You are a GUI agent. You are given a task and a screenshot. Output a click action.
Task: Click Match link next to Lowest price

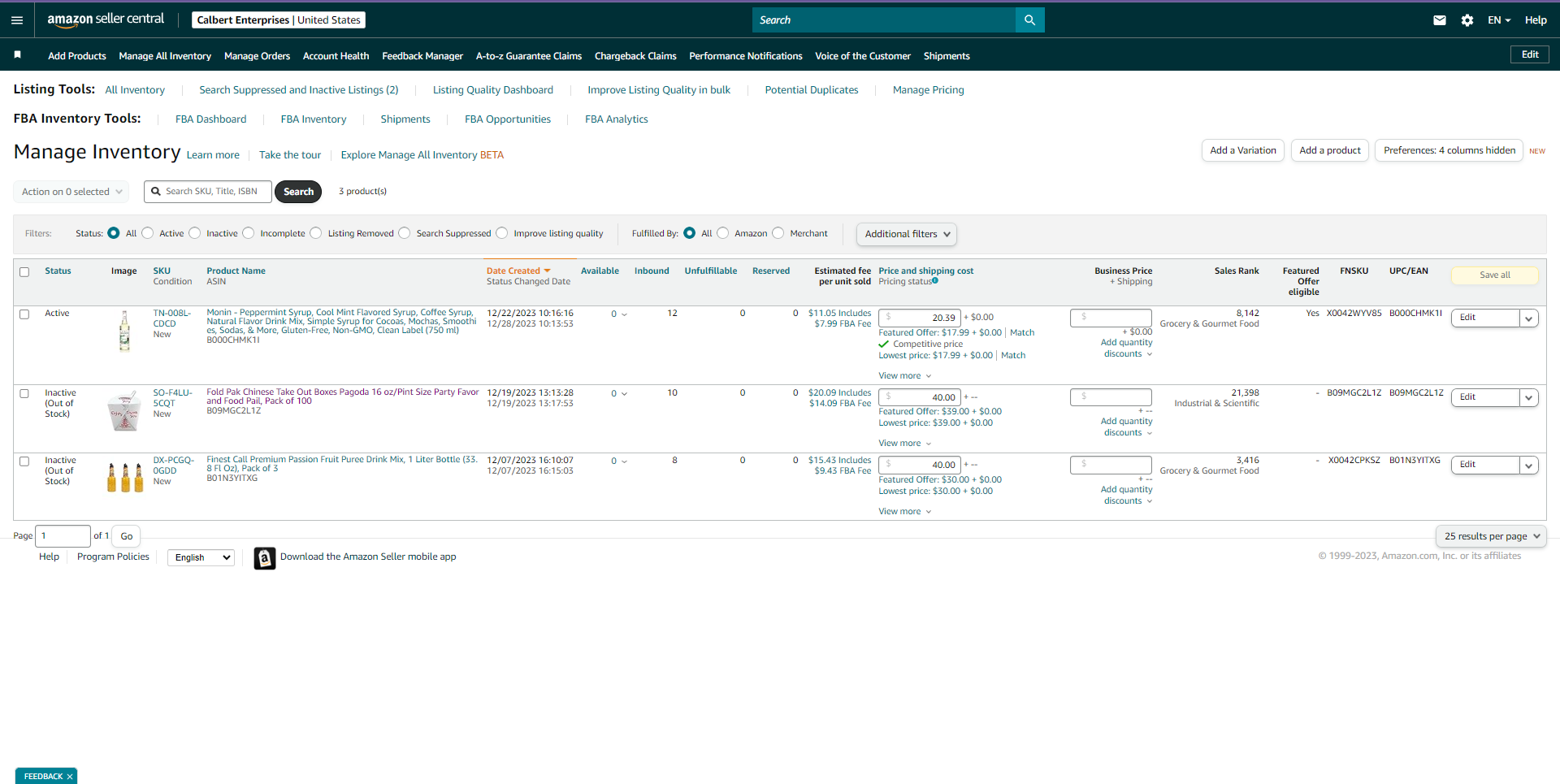pos(1013,356)
